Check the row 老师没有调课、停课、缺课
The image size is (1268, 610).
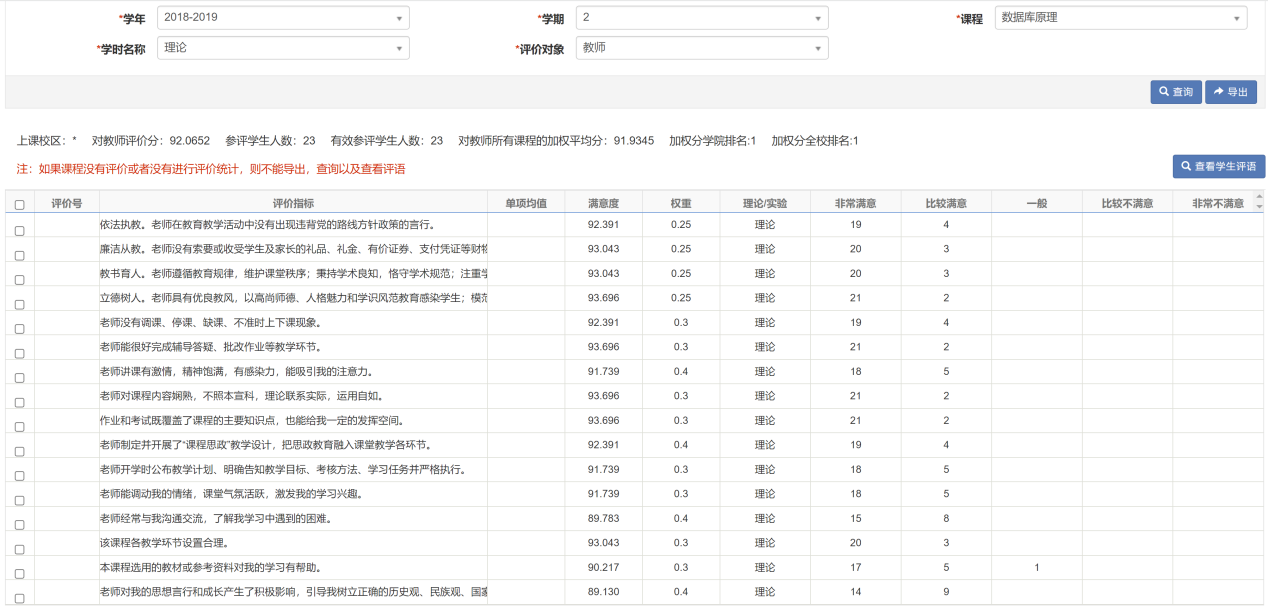point(19,328)
